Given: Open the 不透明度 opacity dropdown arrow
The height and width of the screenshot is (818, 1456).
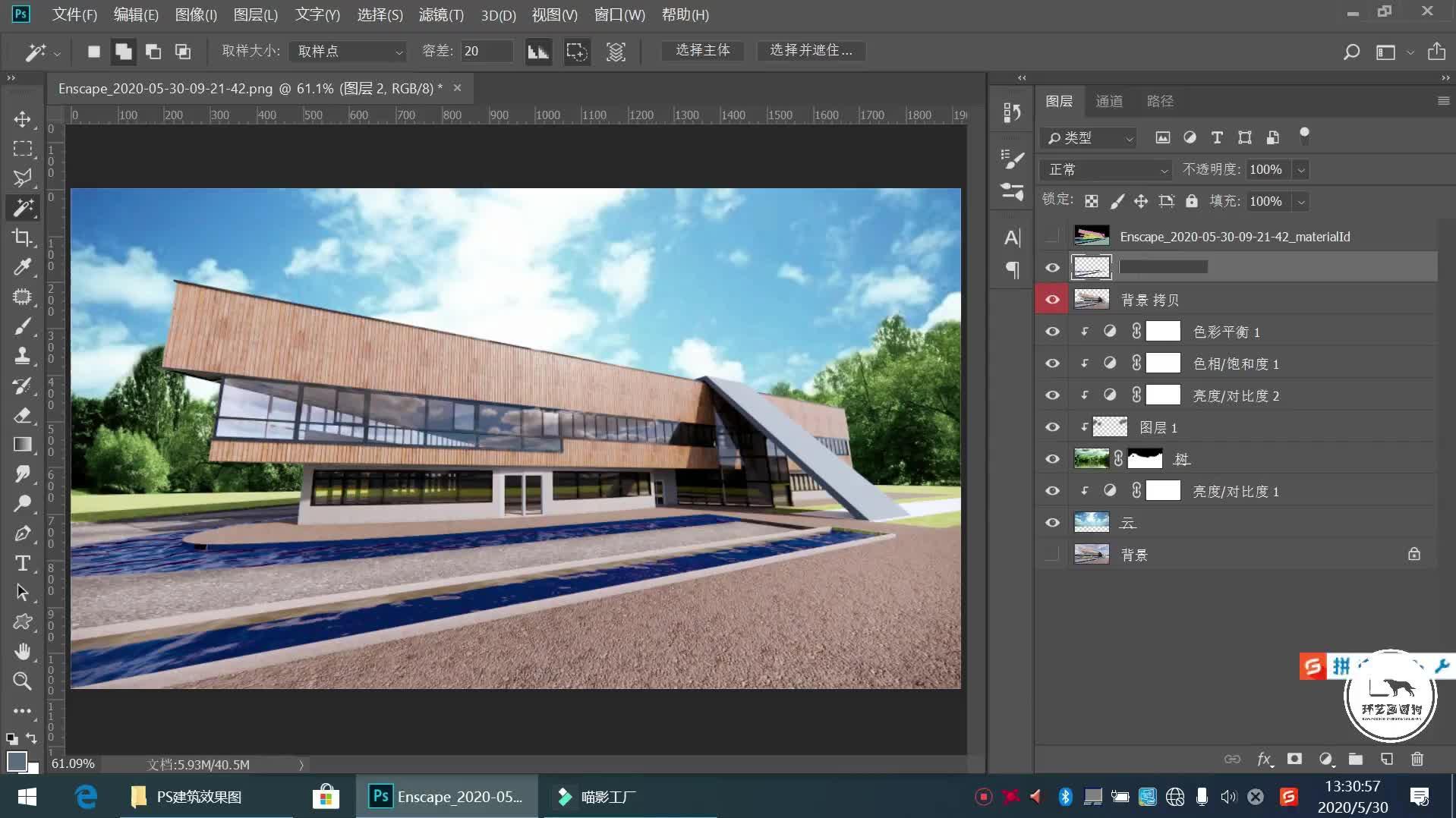Looking at the screenshot, I should click(1301, 170).
